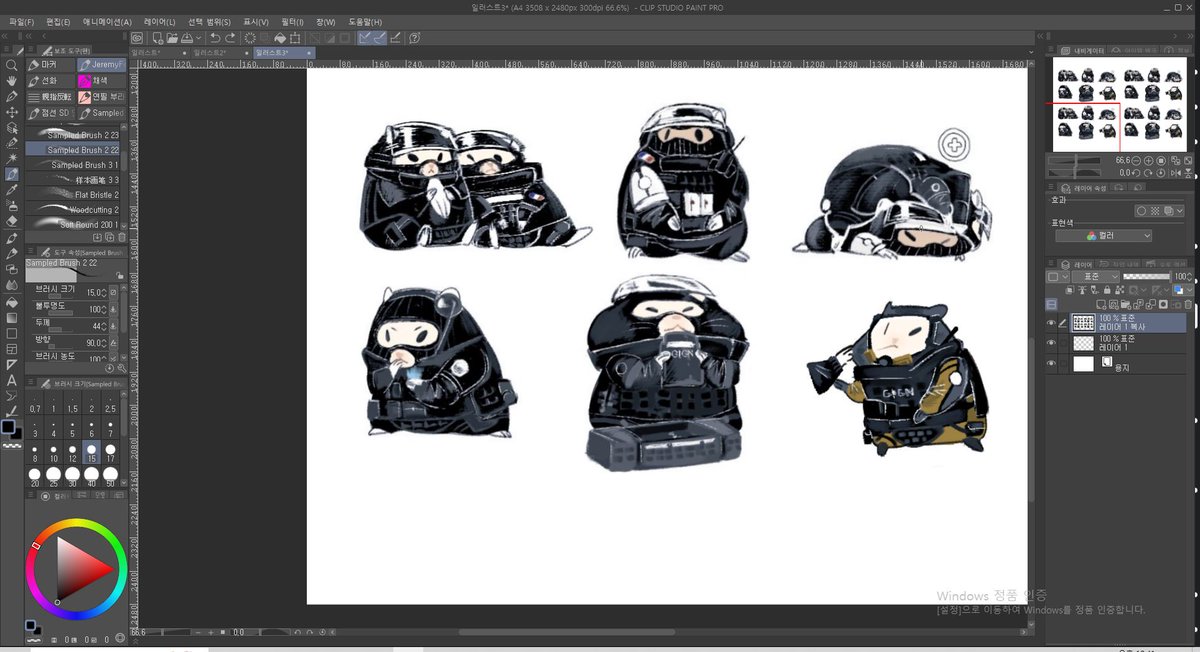
Task: Click the Redo arrow in command bar
Action: (231, 38)
